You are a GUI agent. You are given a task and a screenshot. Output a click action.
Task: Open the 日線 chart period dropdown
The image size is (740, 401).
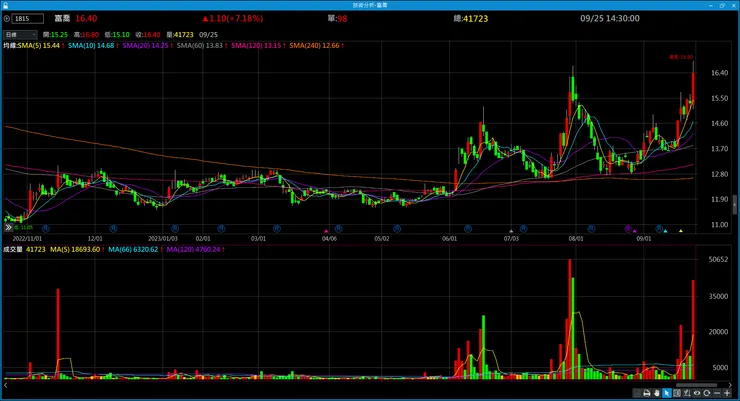20,34
